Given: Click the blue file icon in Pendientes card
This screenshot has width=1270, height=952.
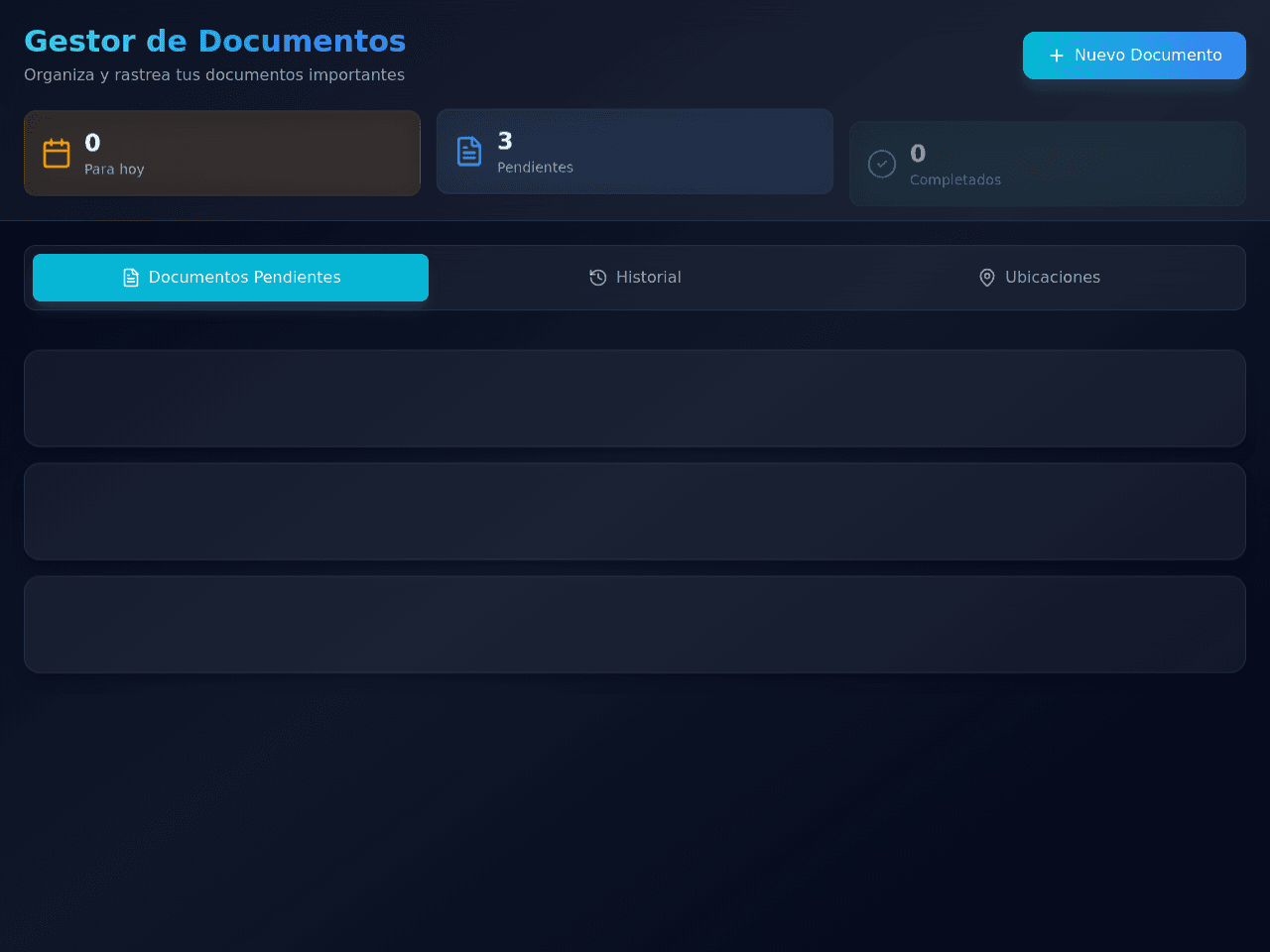Looking at the screenshot, I should [469, 152].
